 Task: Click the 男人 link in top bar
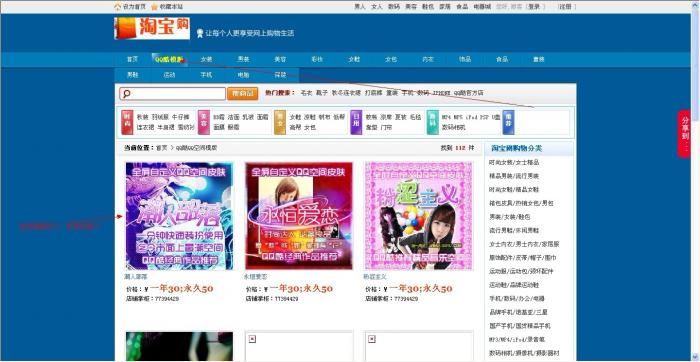click(360, 7)
